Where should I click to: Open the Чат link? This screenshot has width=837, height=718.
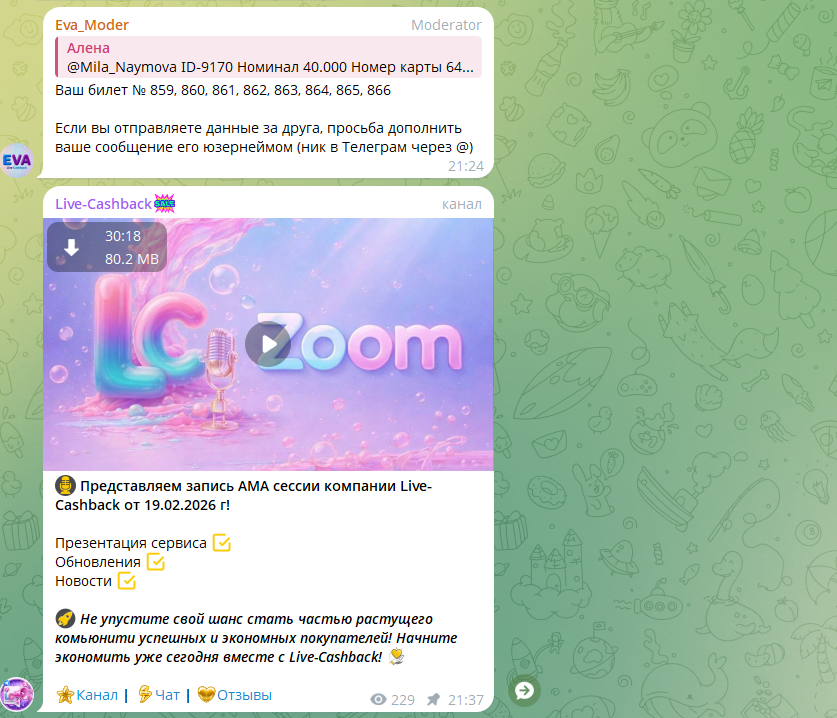coord(167,695)
